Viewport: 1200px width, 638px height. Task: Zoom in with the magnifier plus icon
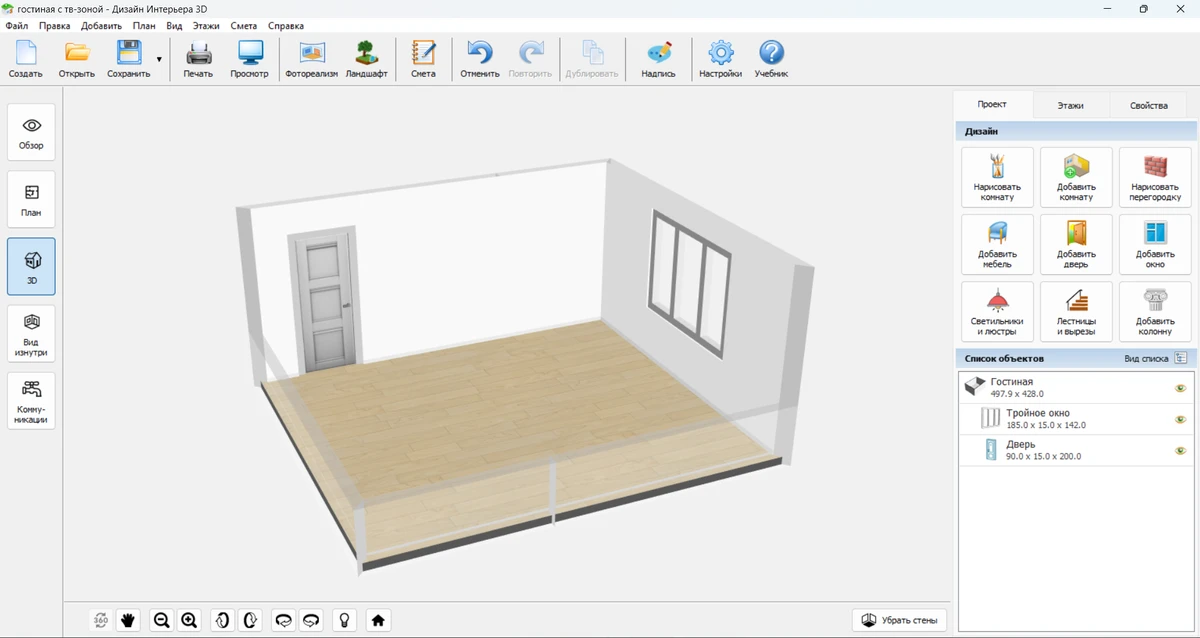[189, 620]
